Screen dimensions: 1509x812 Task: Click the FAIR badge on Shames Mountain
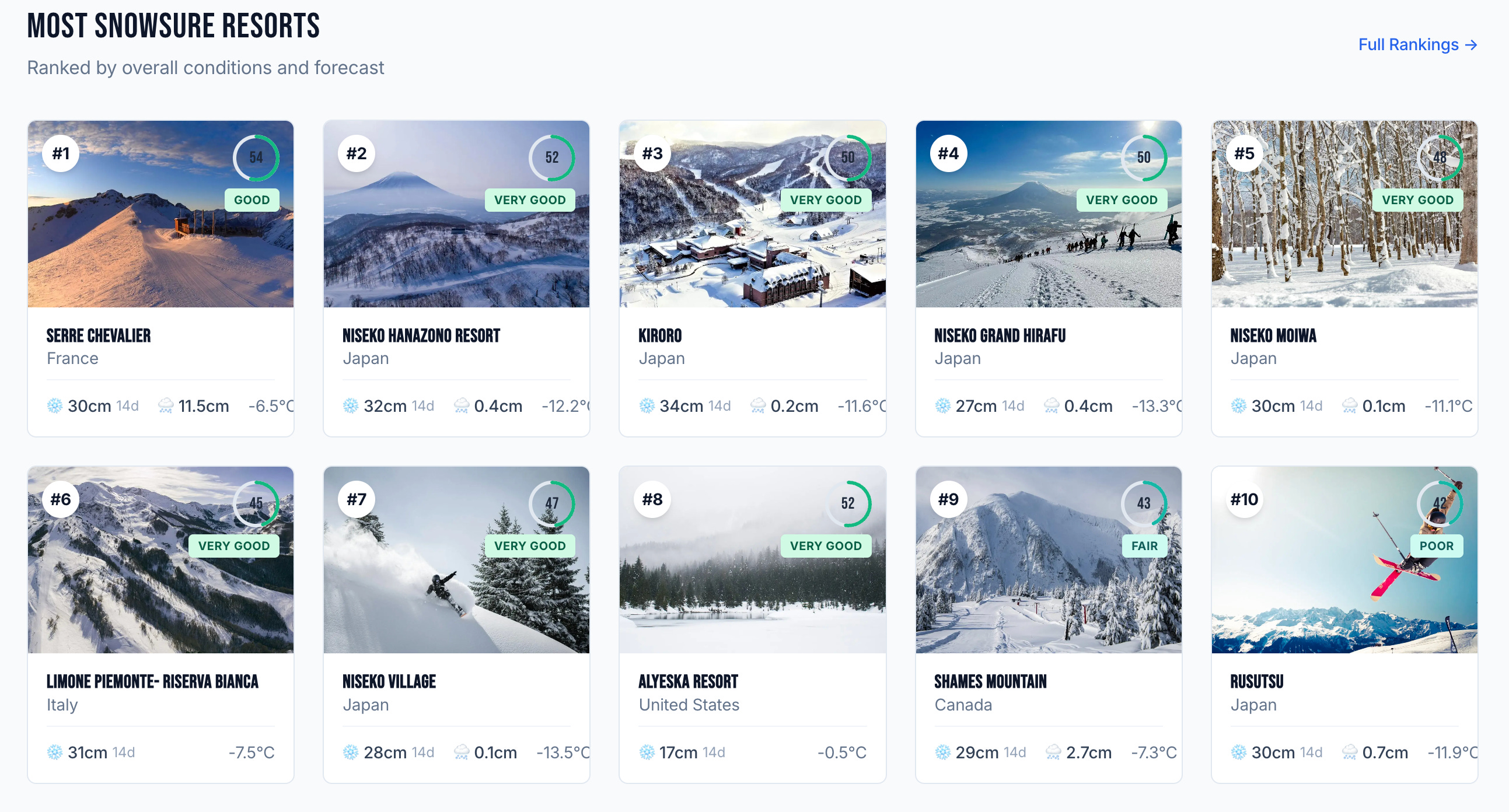click(1144, 545)
